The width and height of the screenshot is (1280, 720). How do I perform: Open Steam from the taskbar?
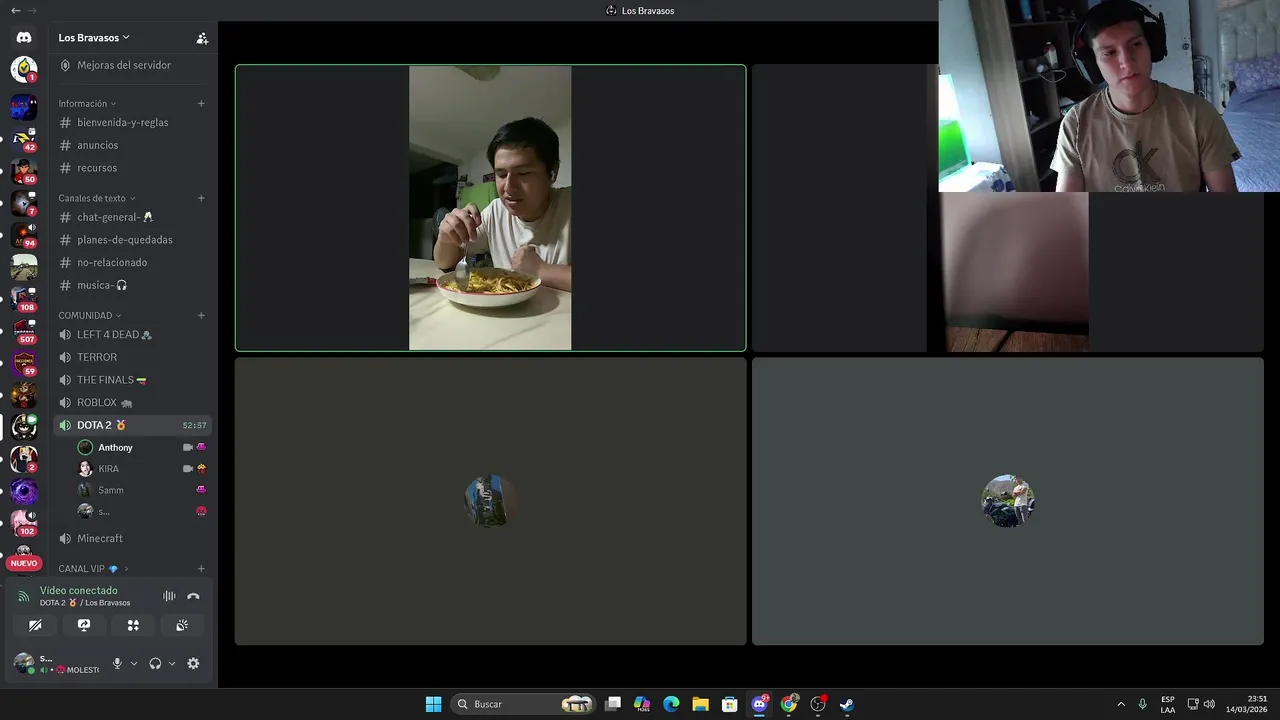(847, 704)
